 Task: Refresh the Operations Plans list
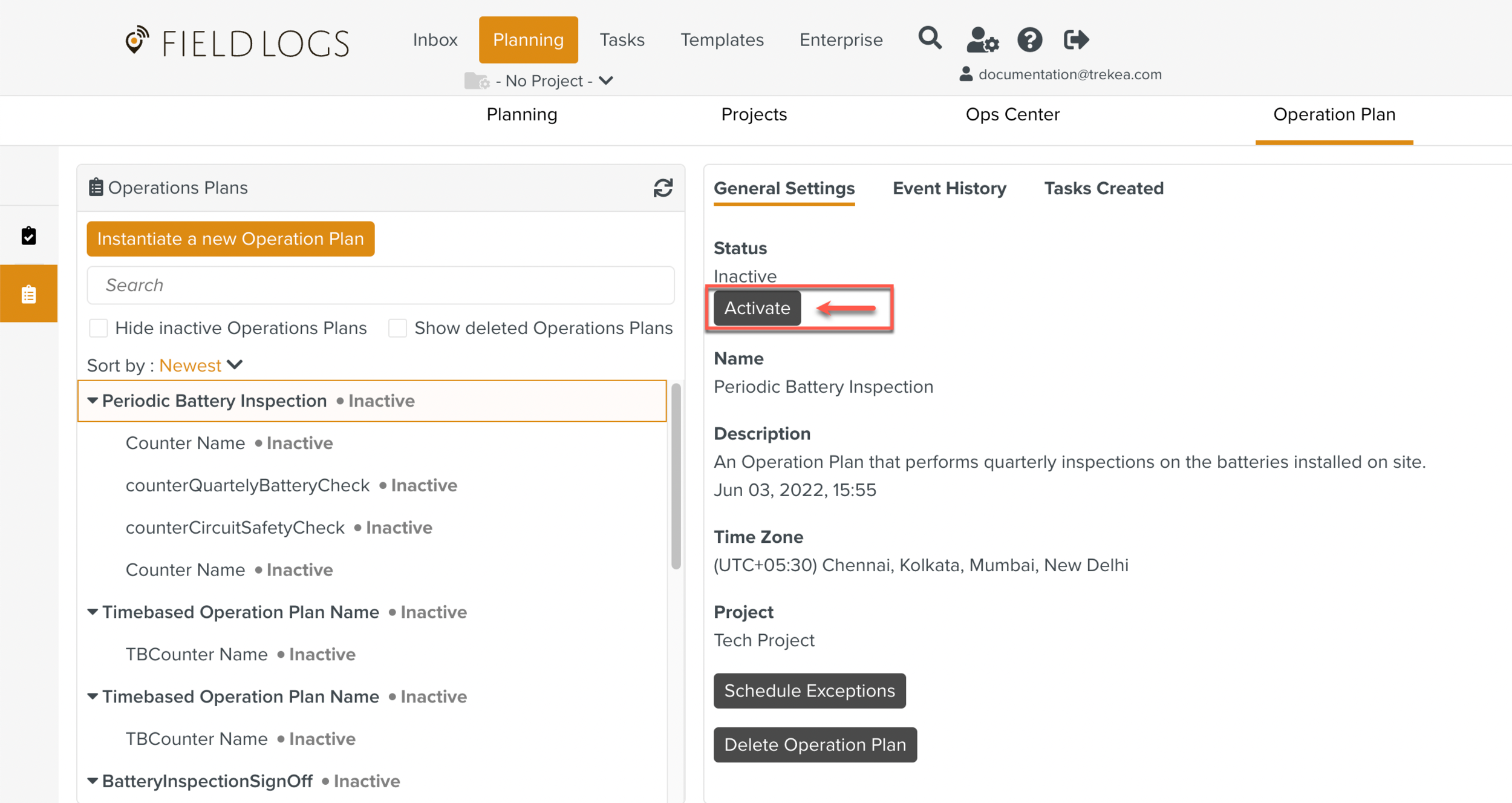click(663, 188)
